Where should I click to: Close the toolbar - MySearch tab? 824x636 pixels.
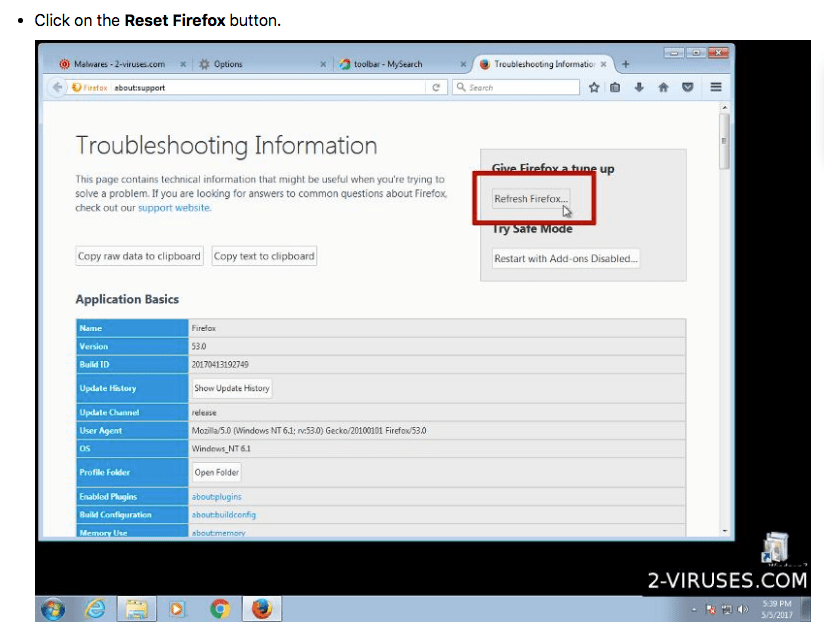pyautogui.click(x=463, y=64)
